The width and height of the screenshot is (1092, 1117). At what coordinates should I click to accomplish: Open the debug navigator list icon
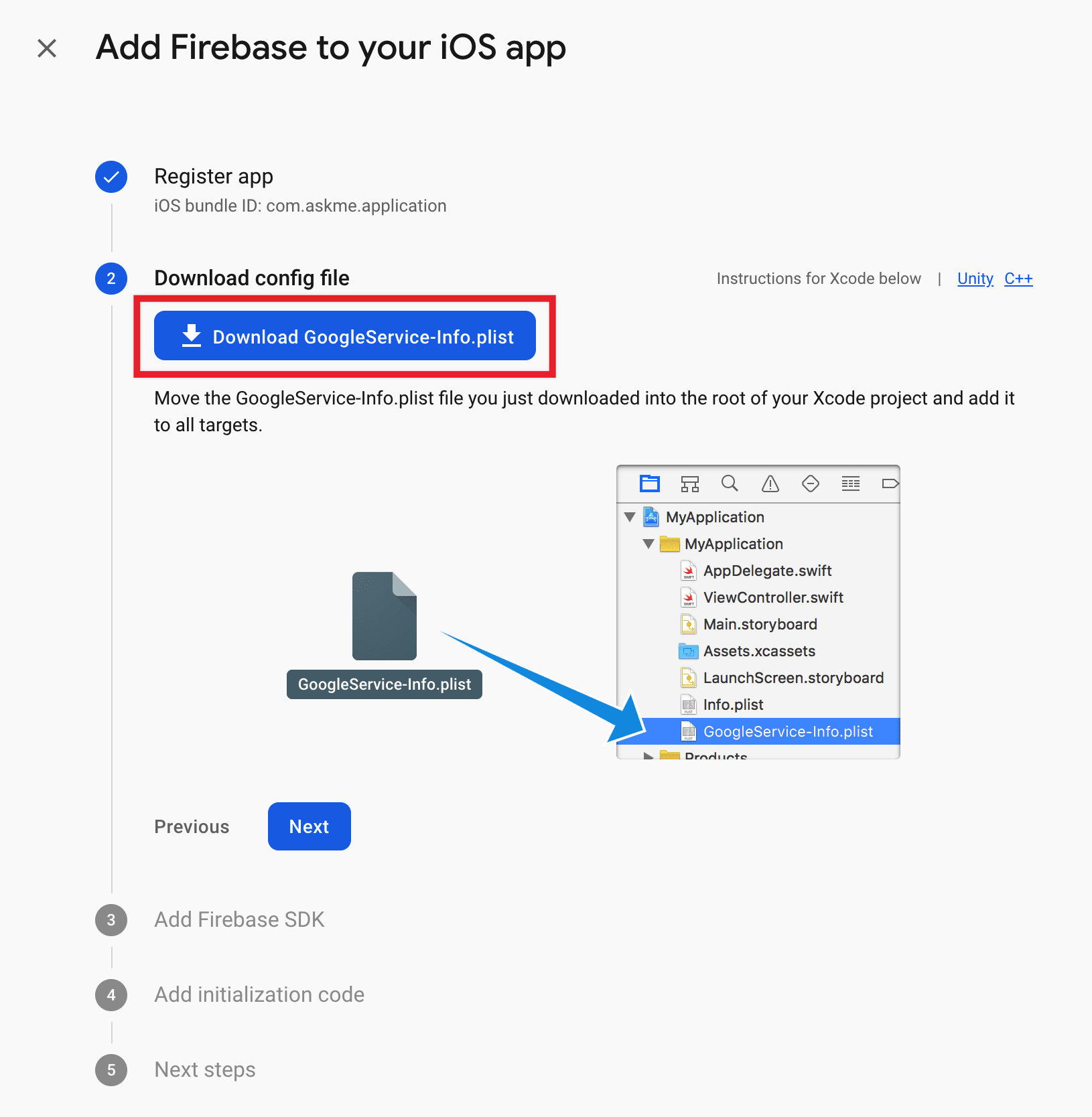(850, 483)
